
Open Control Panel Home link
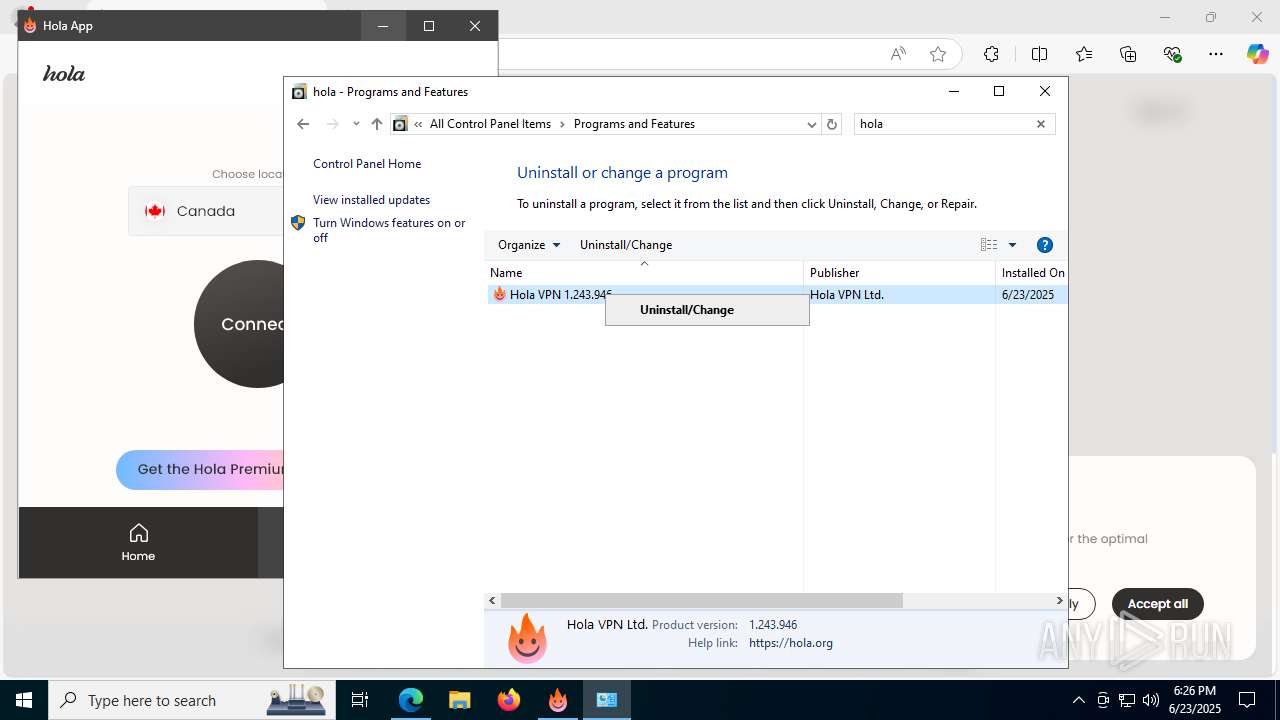click(x=367, y=164)
